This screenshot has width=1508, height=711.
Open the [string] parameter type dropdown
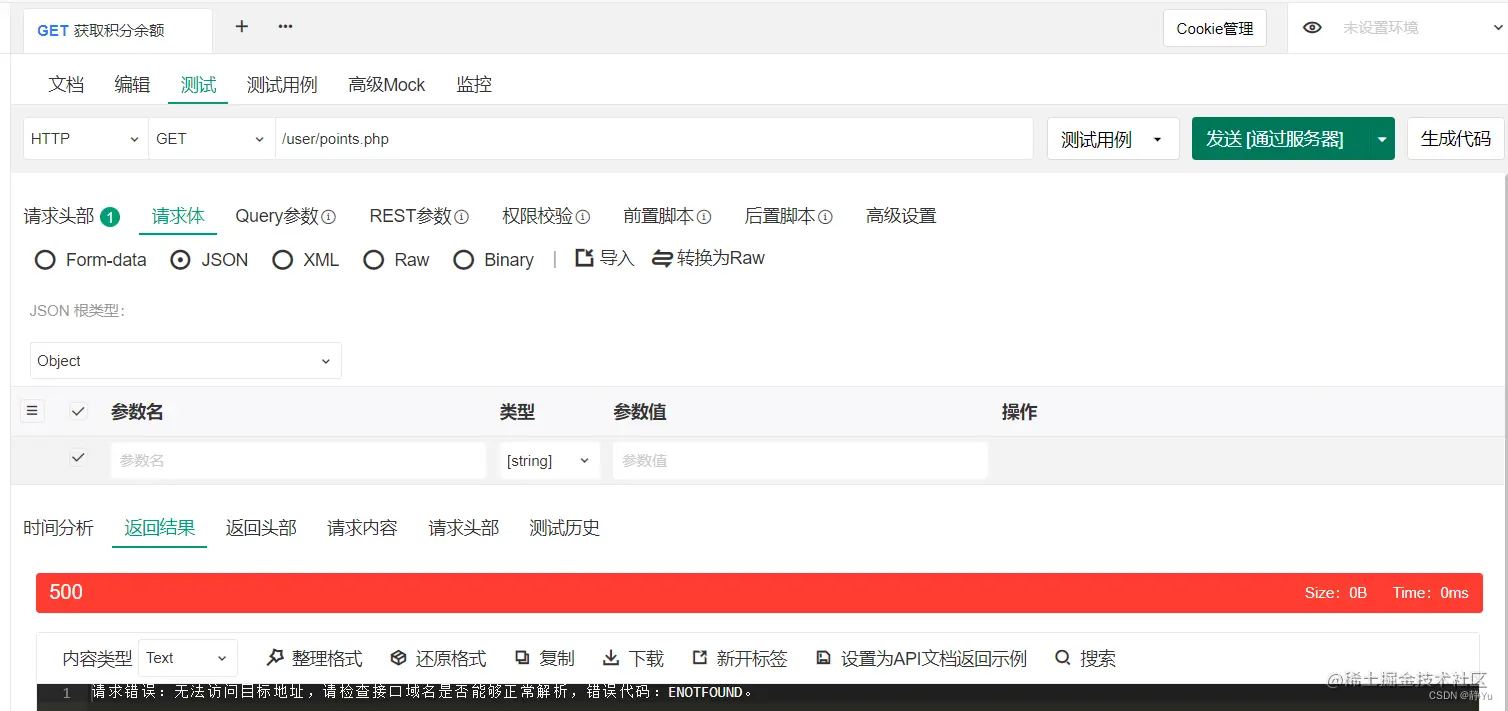(549, 460)
